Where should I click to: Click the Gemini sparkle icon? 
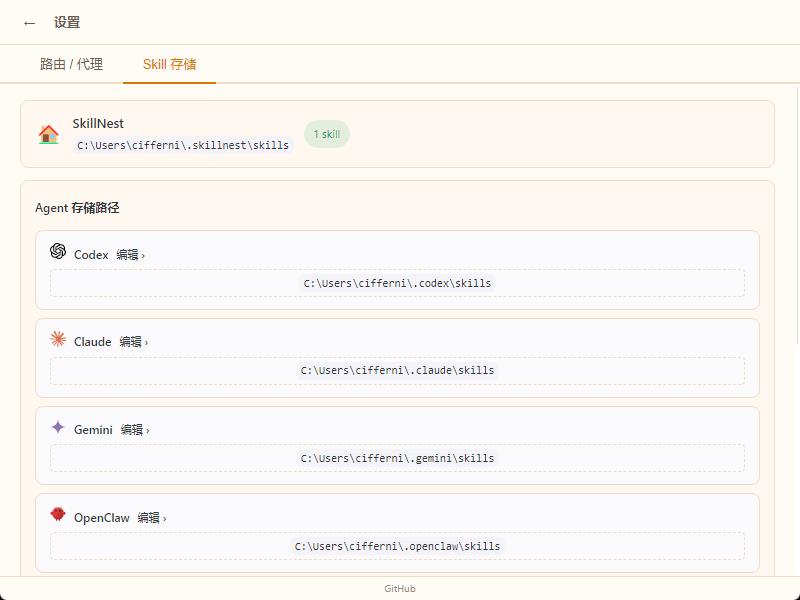click(x=58, y=427)
